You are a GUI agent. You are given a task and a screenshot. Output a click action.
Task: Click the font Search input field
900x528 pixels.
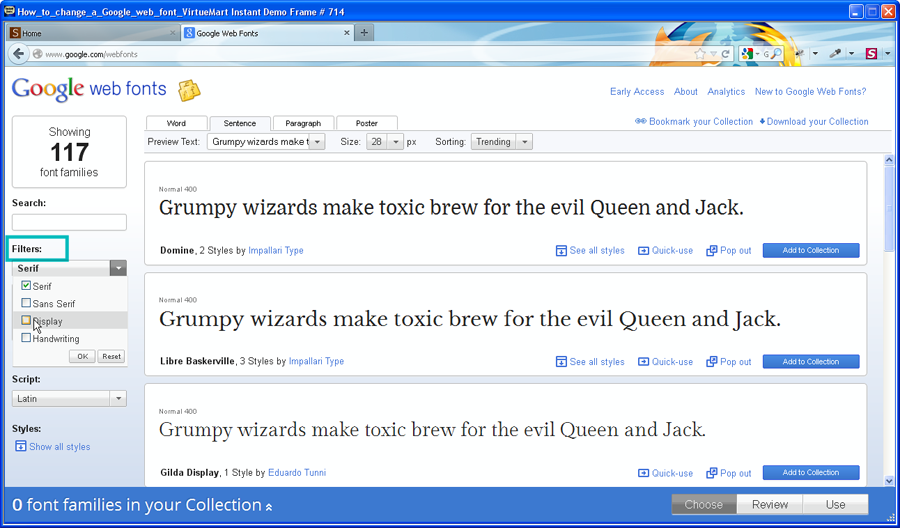click(x=69, y=222)
